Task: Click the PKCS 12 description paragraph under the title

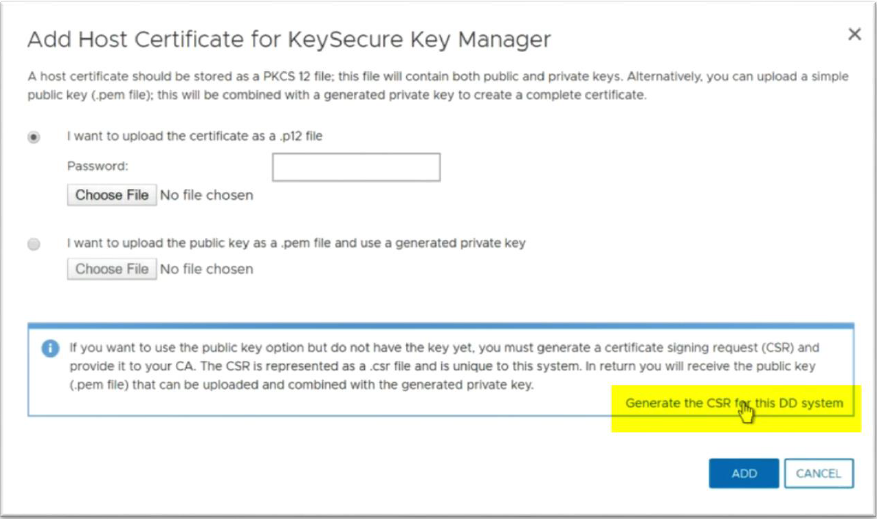Action: click(438, 86)
